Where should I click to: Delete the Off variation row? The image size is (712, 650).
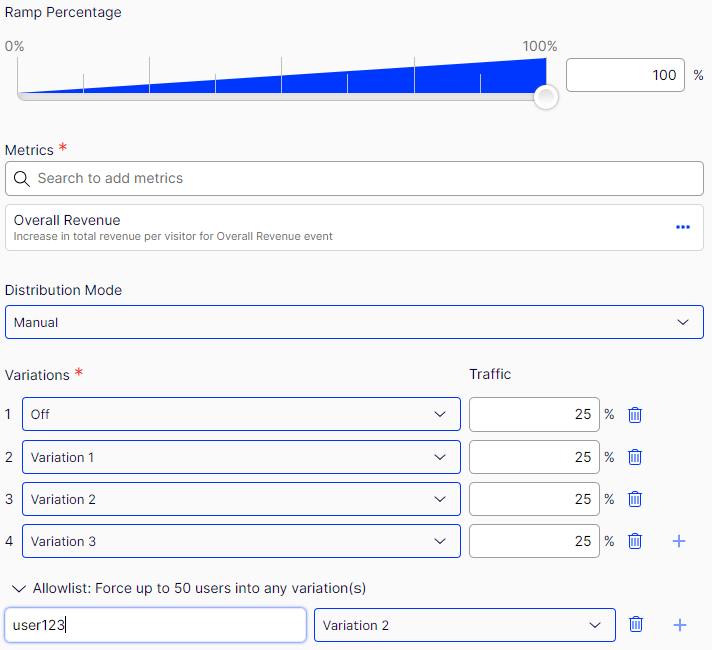634,415
